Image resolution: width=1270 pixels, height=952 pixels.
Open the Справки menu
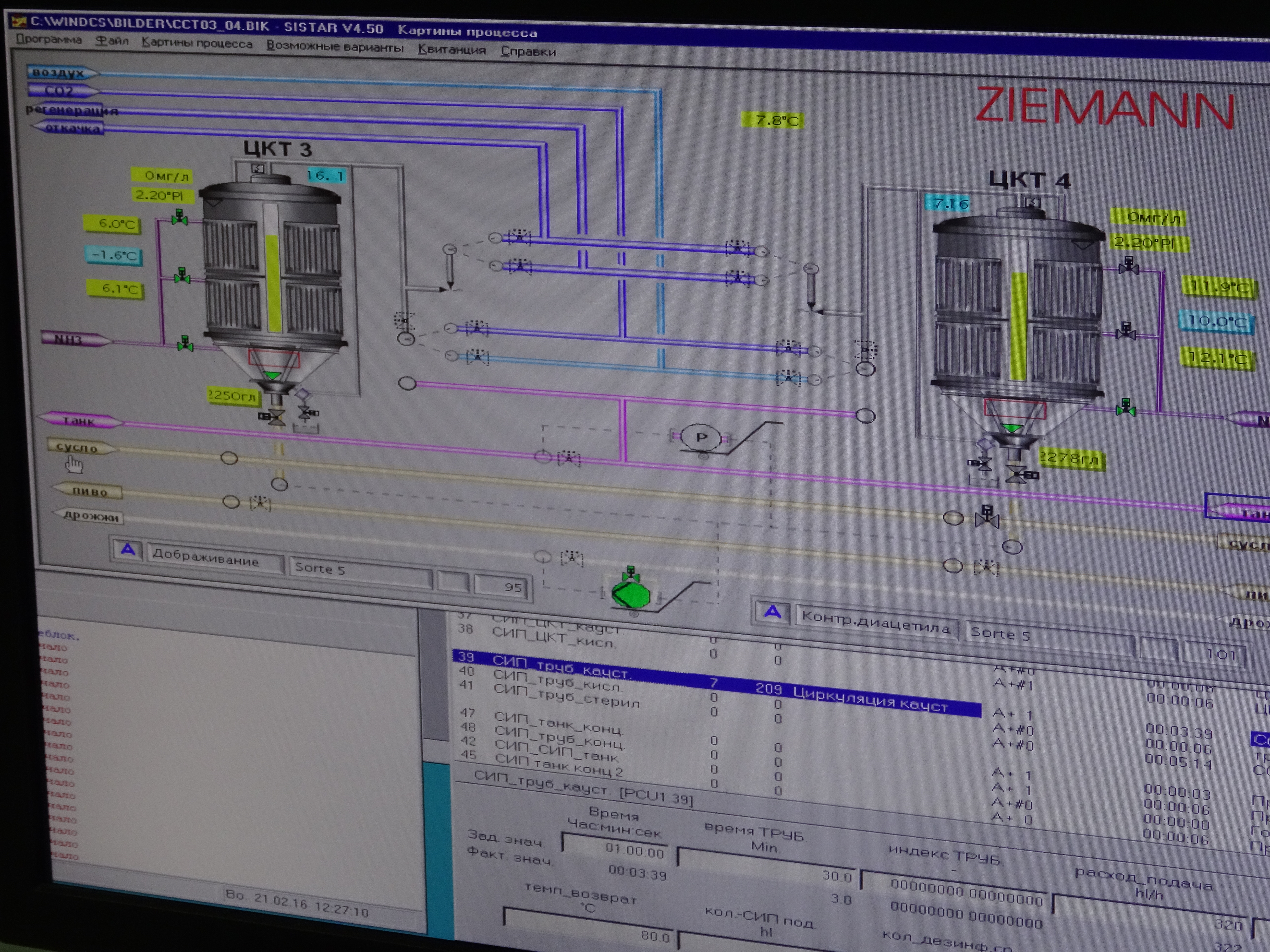tap(528, 52)
